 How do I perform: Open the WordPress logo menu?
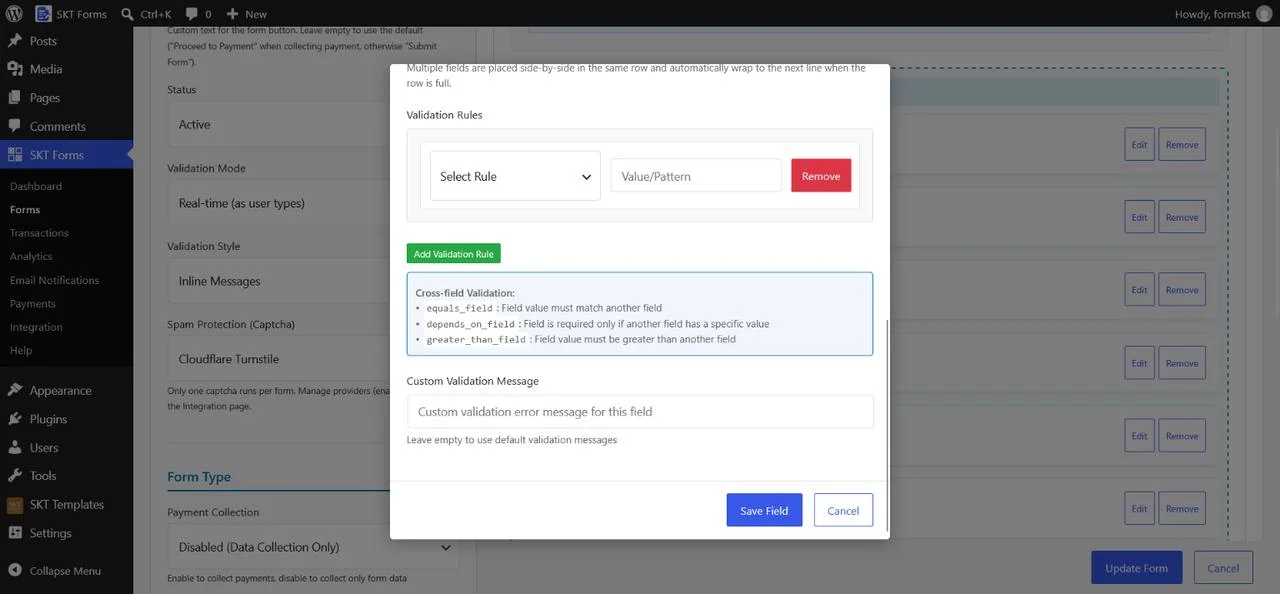click(x=14, y=14)
